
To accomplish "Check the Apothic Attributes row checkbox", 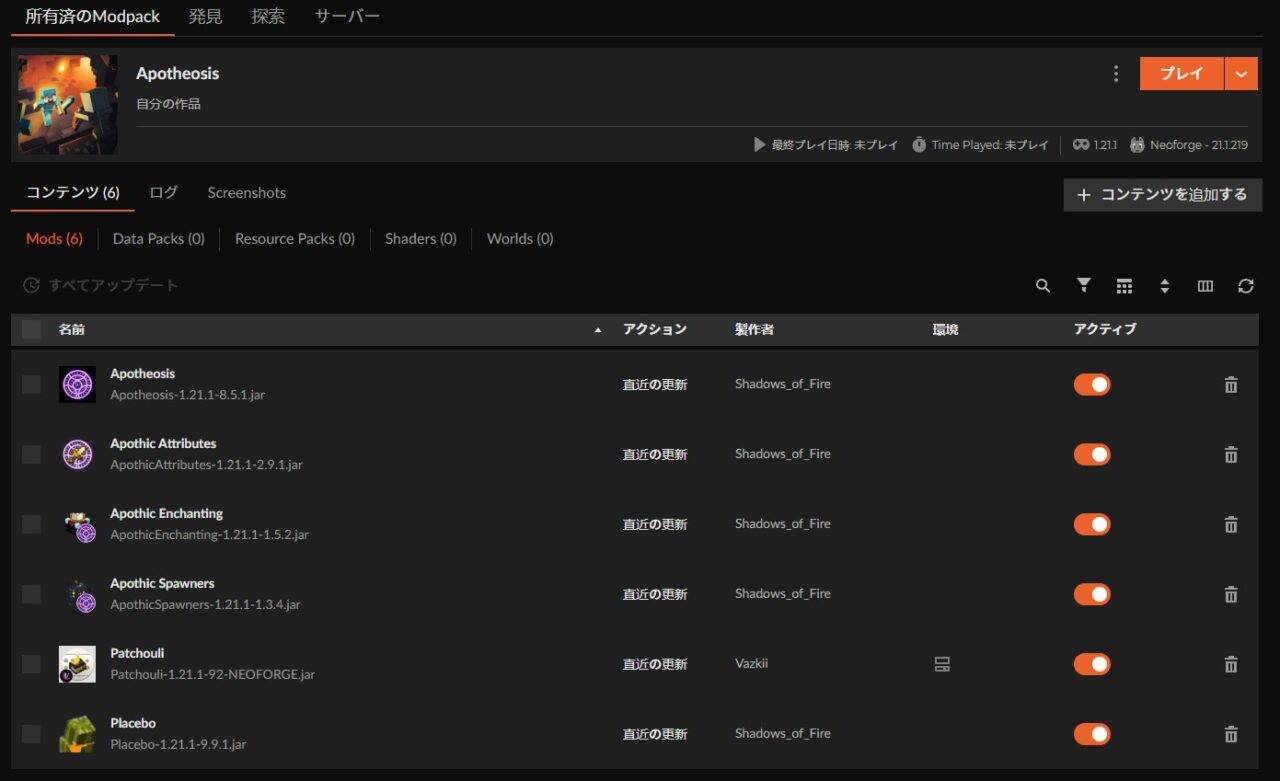I will [32, 455].
